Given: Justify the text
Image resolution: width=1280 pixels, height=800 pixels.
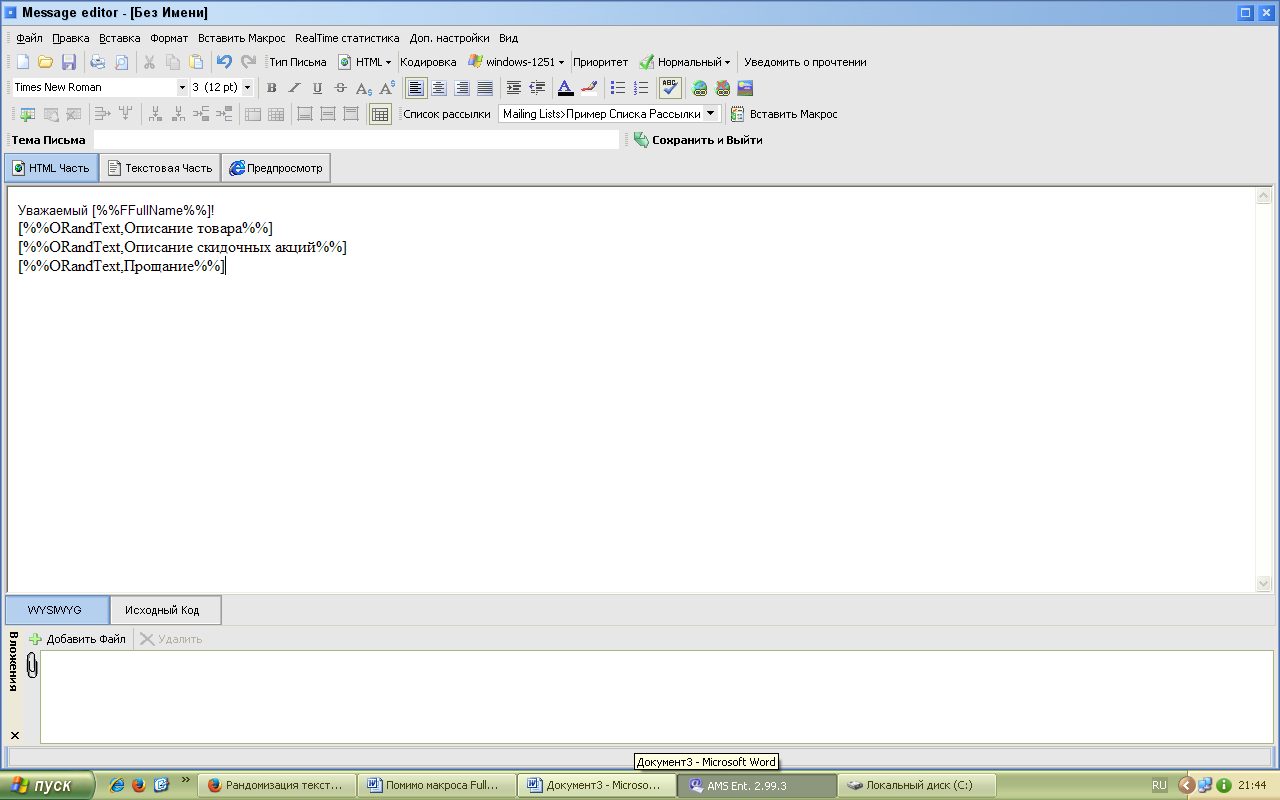Looking at the screenshot, I should pos(485,88).
